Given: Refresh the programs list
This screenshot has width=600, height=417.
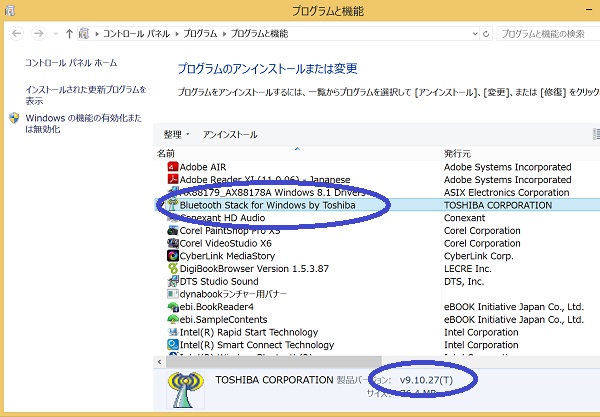Looking at the screenshot, I should click(486, 34).
